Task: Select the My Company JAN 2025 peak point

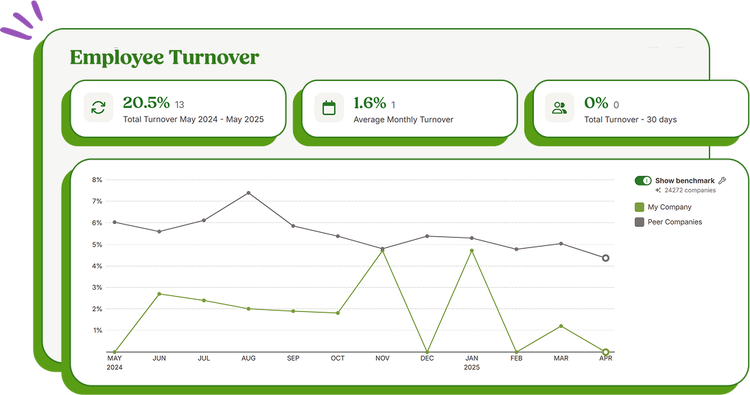Action: (x=472, y=251)
